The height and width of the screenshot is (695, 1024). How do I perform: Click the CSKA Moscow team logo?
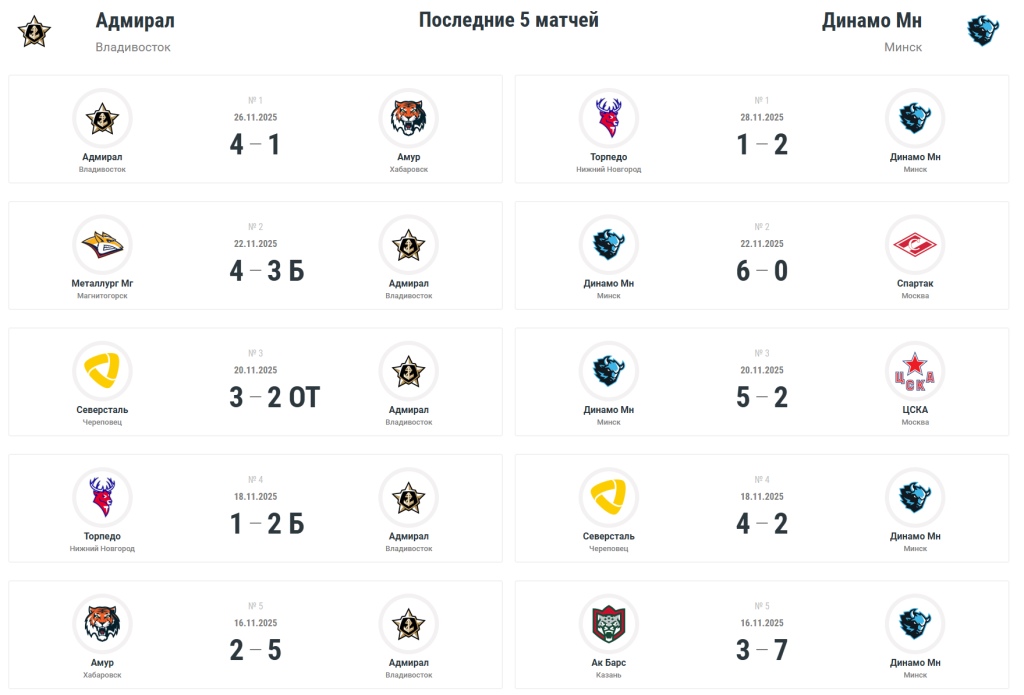915,371
